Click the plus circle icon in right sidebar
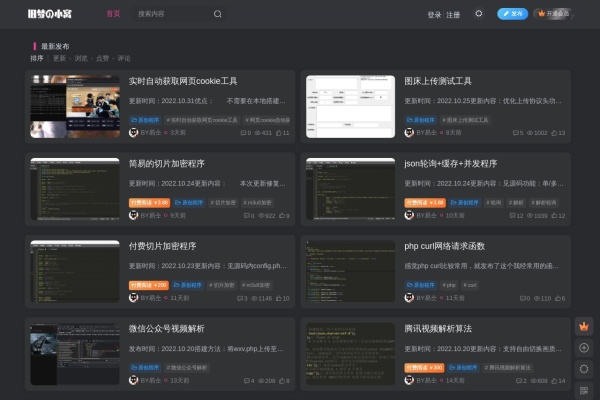The width and height of the screenshot is (600, 400). coord(584,347)
